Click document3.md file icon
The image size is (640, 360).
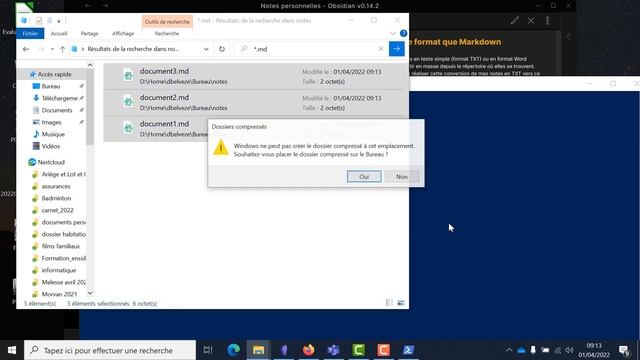pyautogui.click(x=128, y=76)
